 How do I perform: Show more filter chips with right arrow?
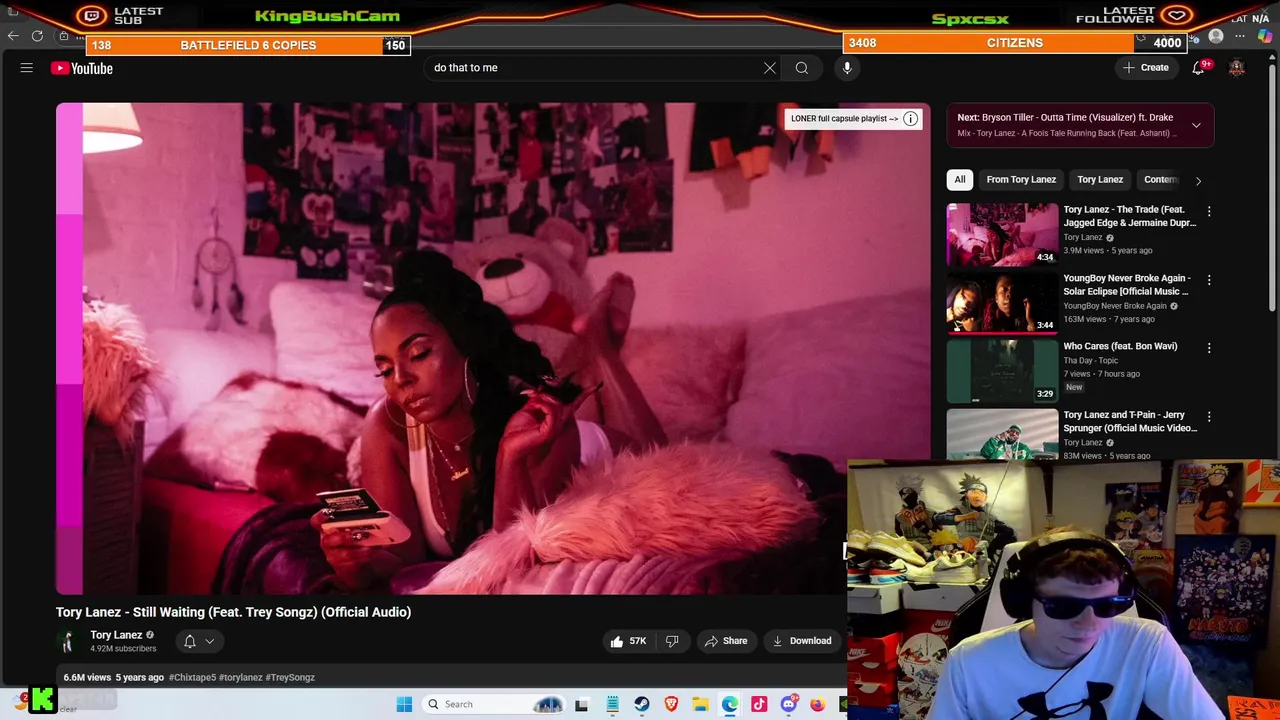1198,181
